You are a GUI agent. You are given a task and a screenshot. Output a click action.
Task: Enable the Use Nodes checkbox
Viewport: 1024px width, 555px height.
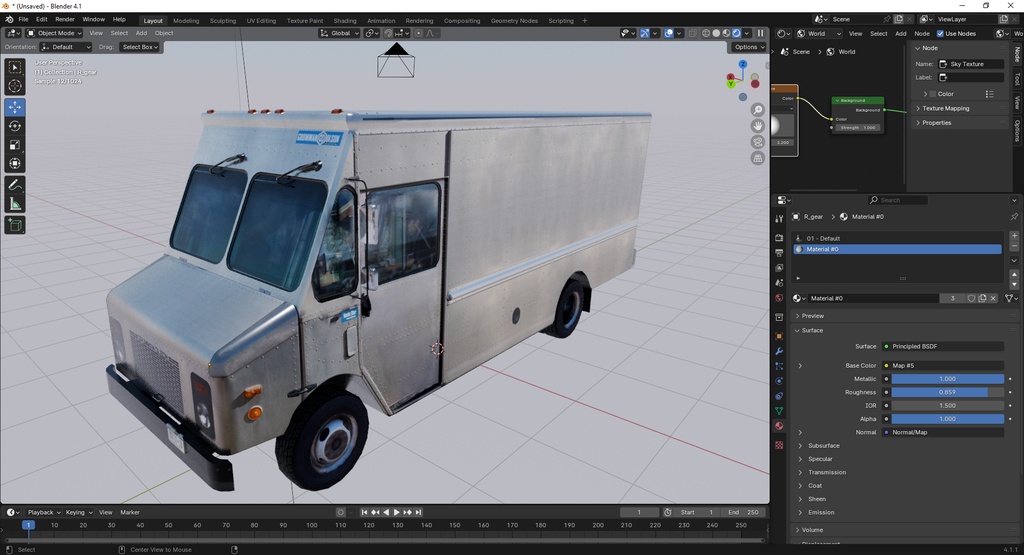pyautogui.click(x=940, y=33)
